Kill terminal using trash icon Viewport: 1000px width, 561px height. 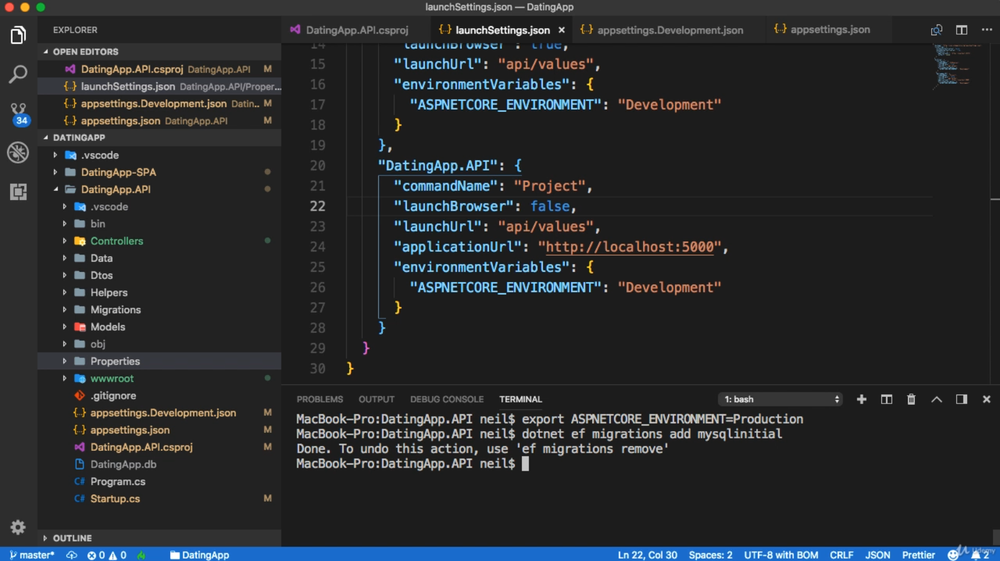[x=911, y=399]
